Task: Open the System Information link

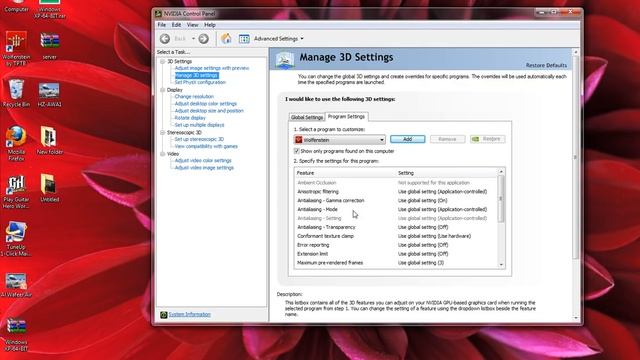Action: tap(190, 315)
